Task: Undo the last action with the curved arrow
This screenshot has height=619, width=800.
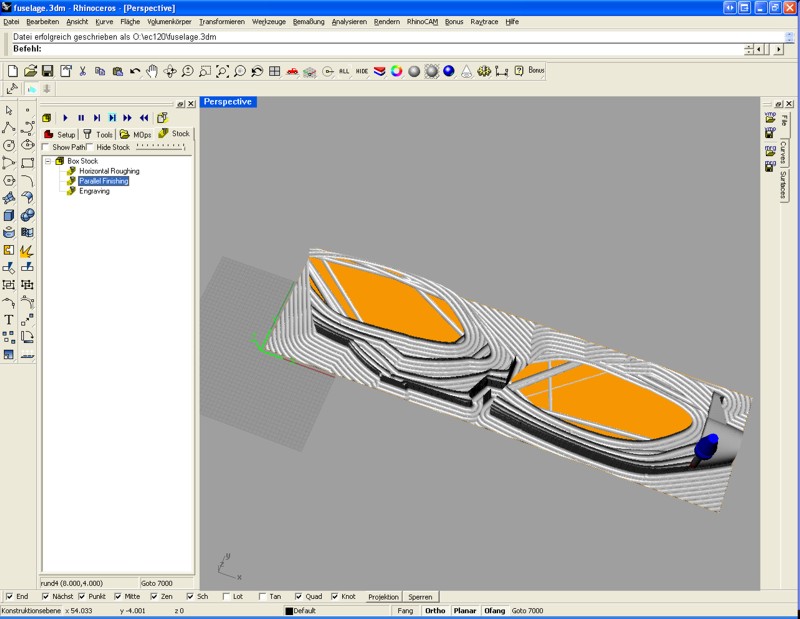Action: tap(135, 71)
